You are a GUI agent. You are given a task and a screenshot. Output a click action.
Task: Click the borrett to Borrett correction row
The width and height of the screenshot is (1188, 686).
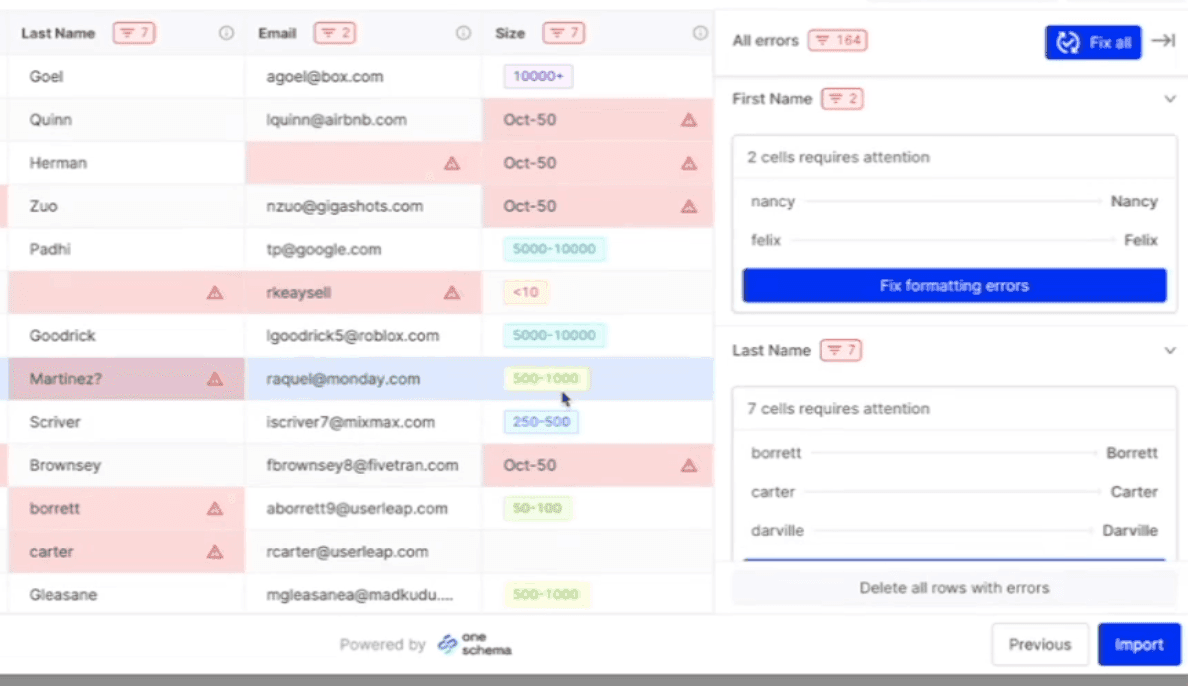(955, 453)
